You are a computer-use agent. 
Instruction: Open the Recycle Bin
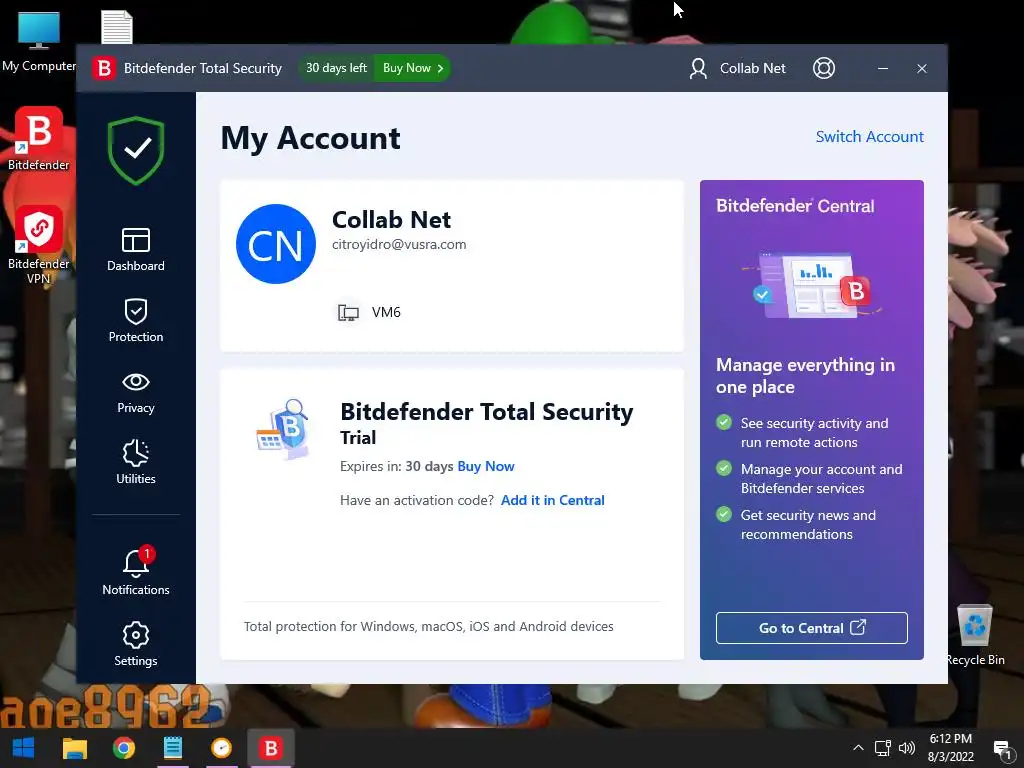(975, 635)
